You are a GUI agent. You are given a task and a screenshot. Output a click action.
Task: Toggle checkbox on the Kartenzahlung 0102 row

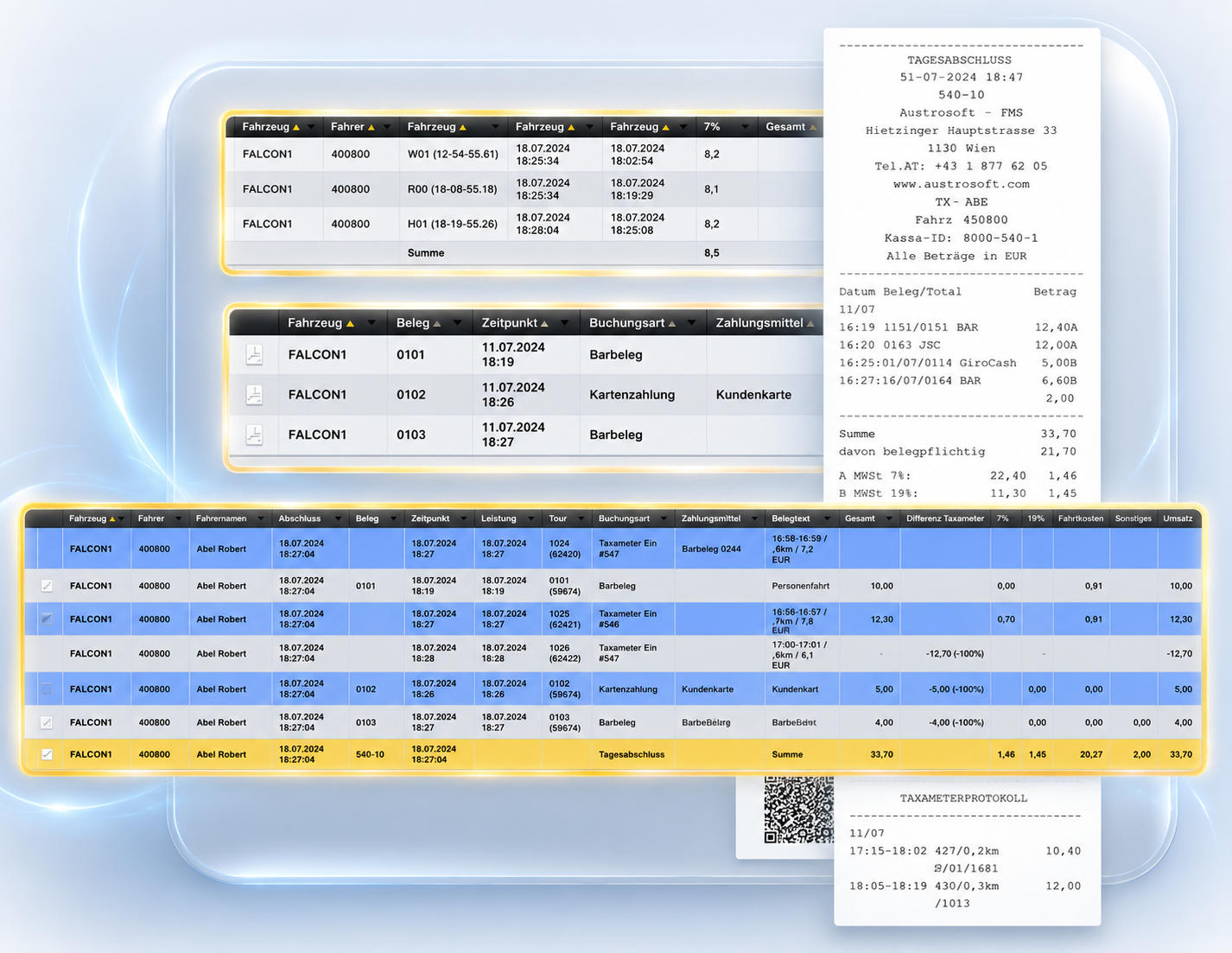[47, 689]
